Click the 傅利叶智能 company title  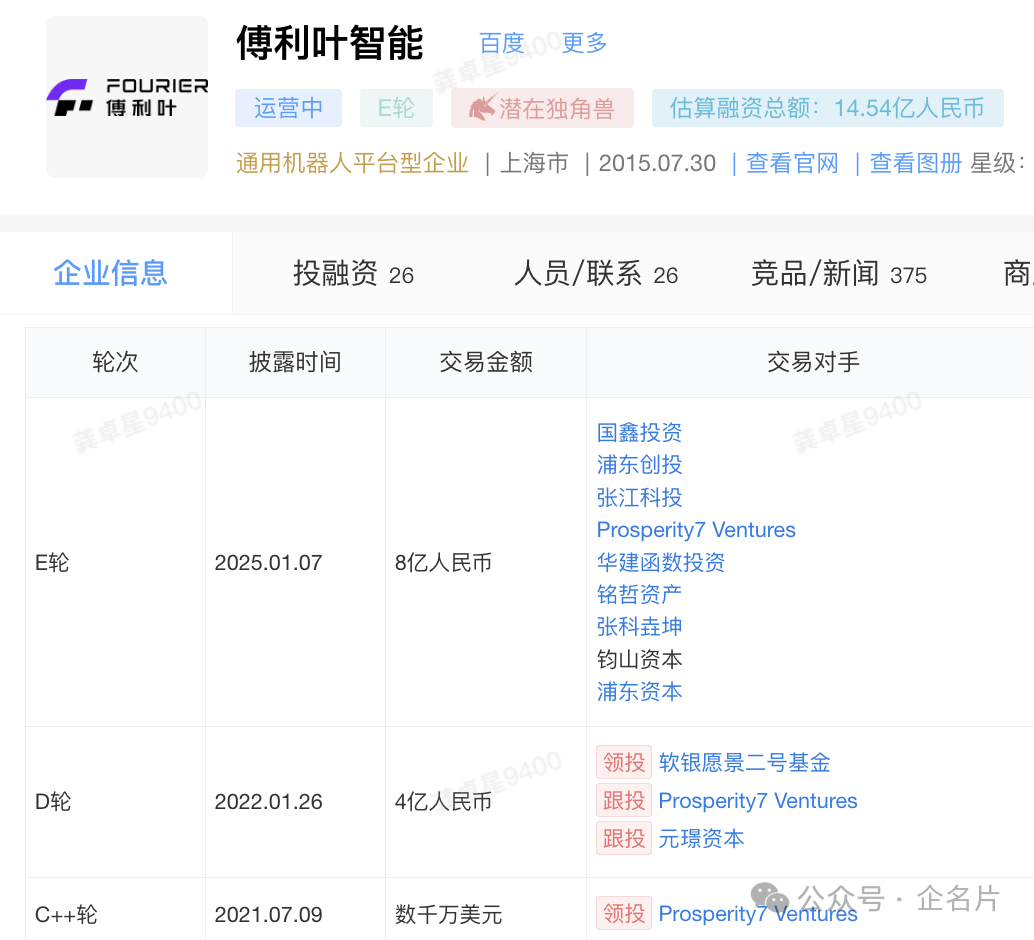[x=330, y=44]
